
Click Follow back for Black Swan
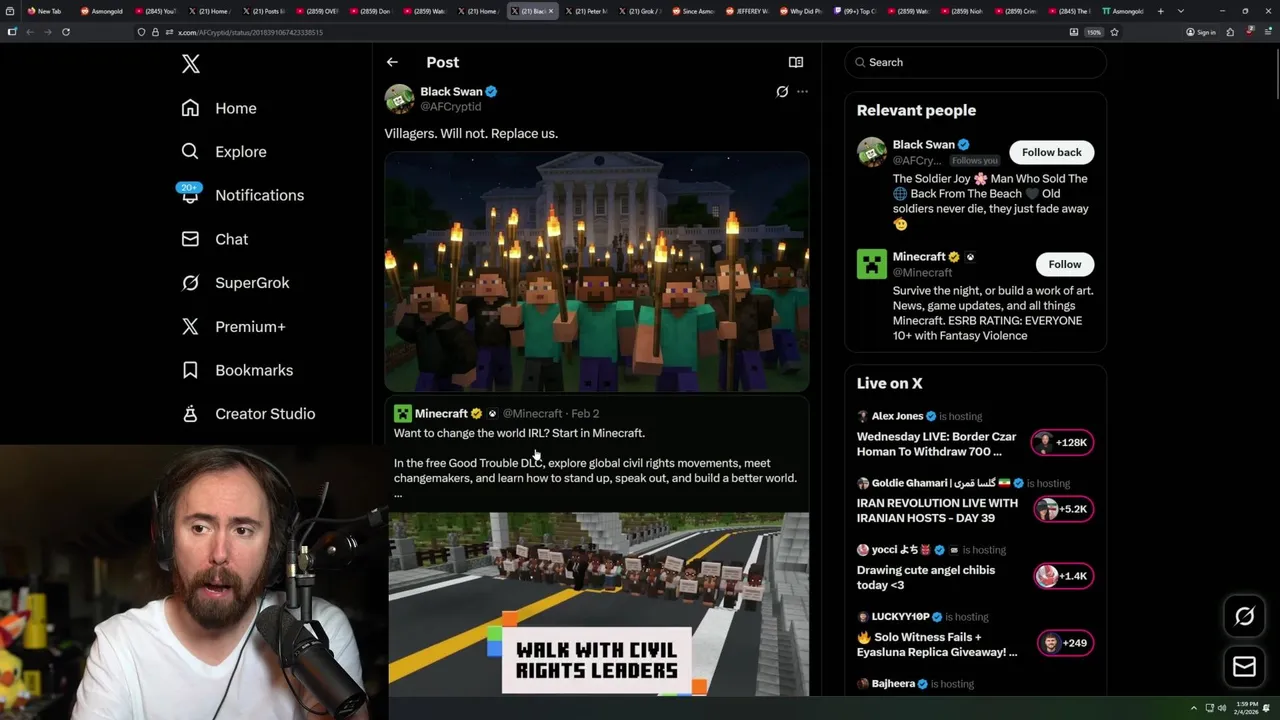coord(1051,152)
